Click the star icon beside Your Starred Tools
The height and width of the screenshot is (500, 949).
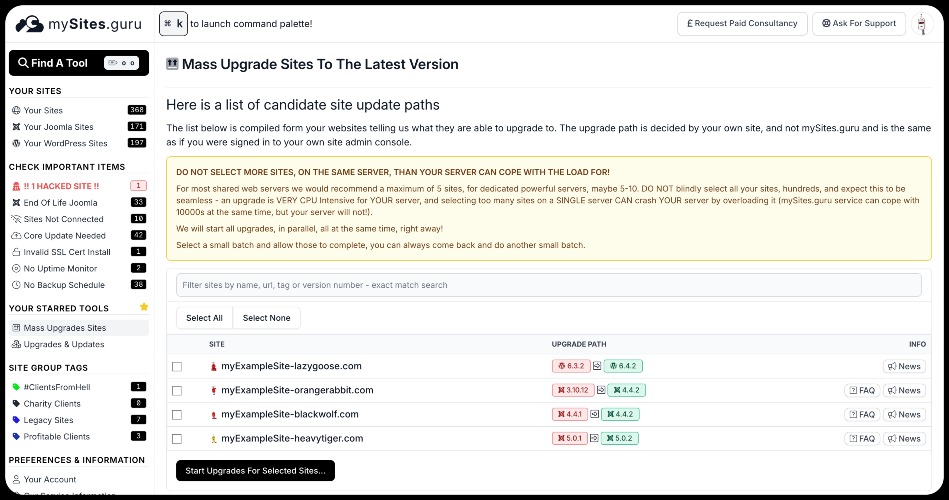click(x=144, y=307)
